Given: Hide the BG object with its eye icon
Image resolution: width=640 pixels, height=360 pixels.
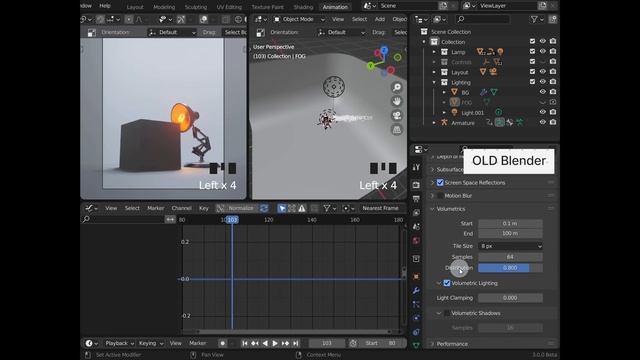Looking at the screenshot, I should [542, 92].
